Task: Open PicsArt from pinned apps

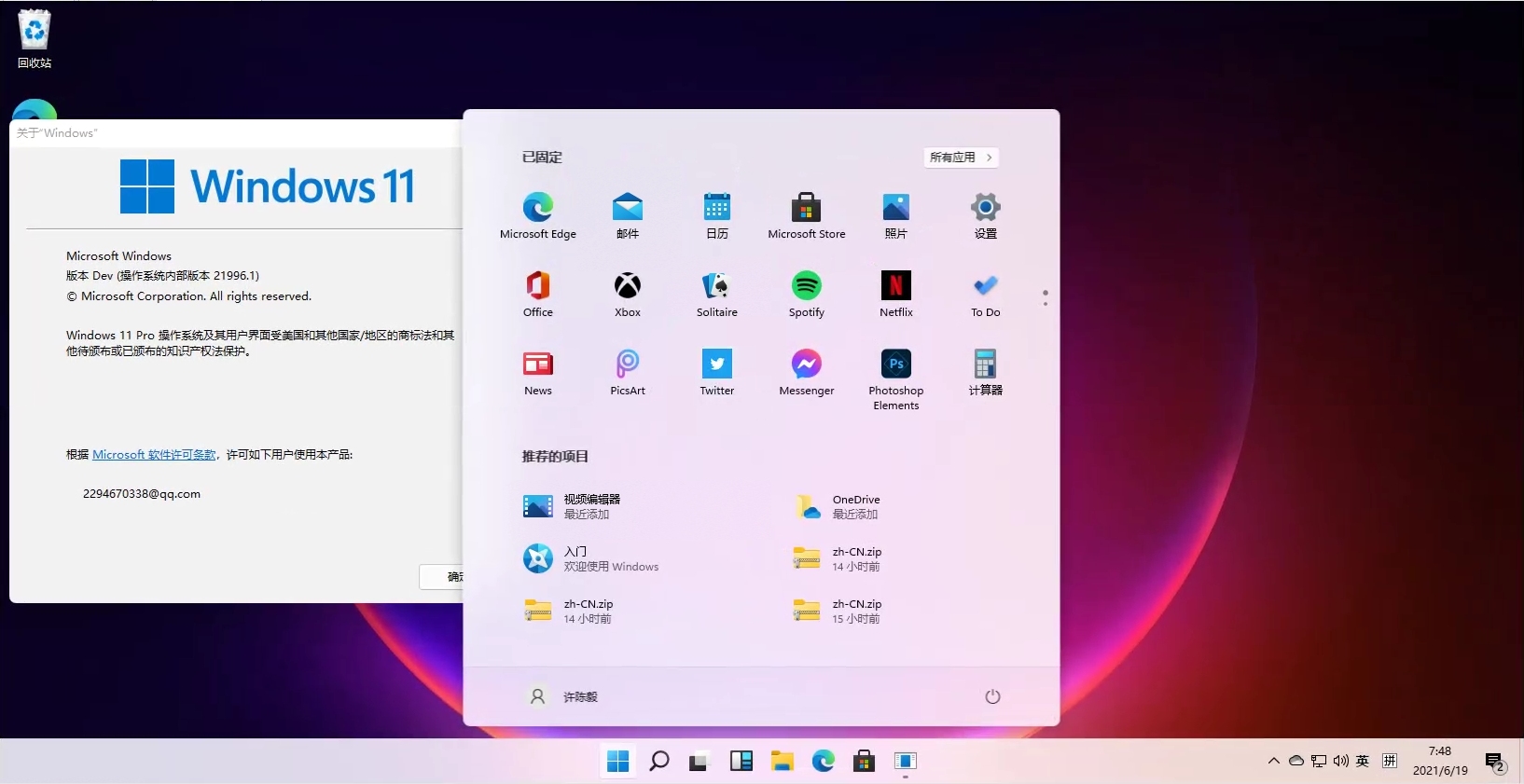Action: (x=627, y=372)
